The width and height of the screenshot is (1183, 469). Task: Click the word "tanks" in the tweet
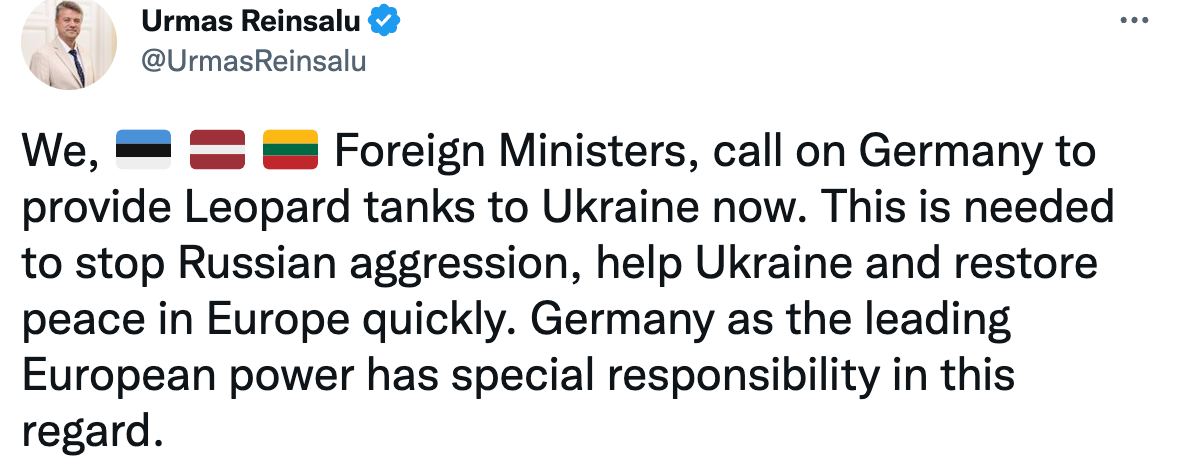pyautogui.click(x=417, y=209)
